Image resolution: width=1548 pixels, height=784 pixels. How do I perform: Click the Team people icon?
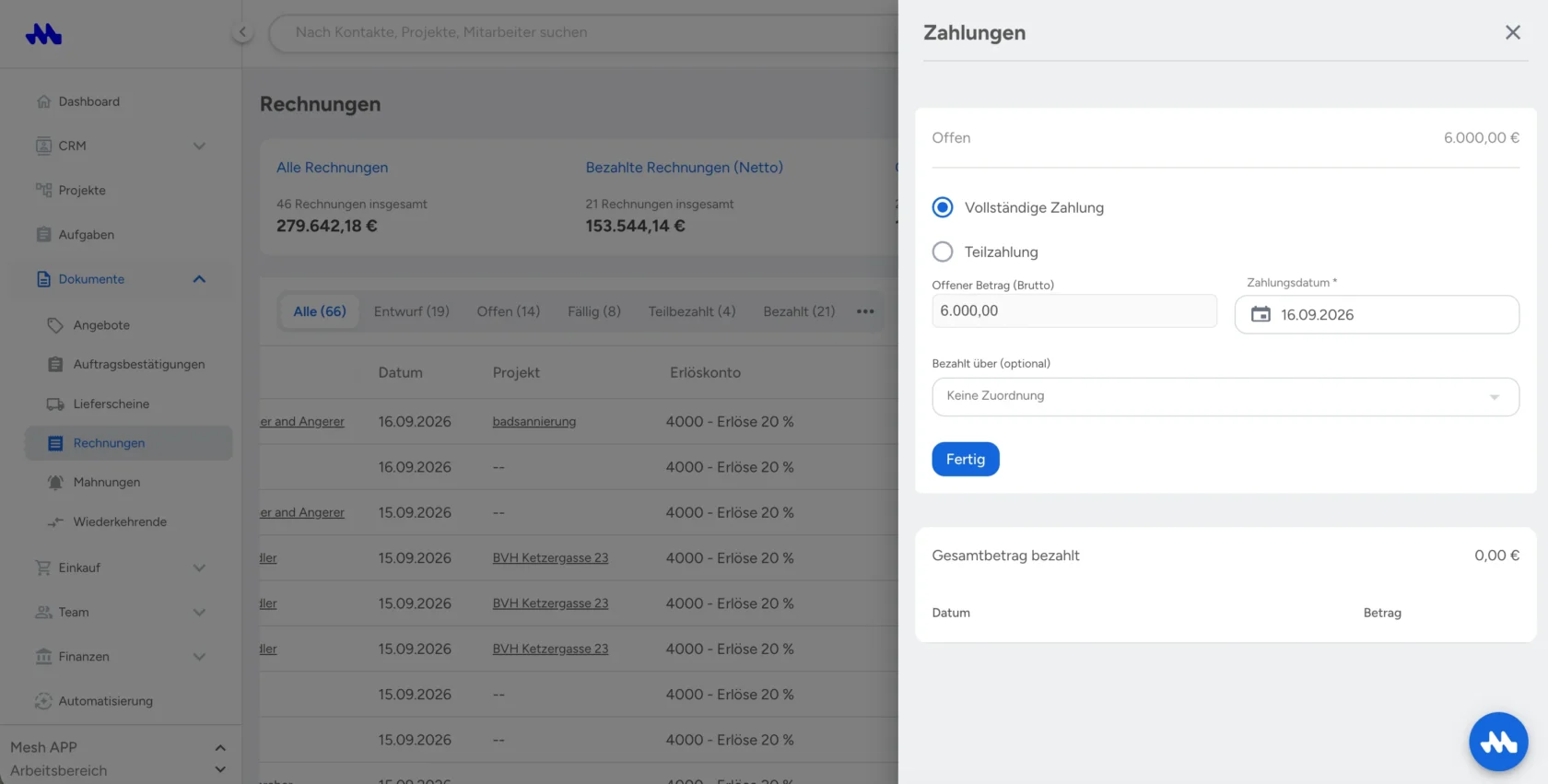(x=43, y=612)
